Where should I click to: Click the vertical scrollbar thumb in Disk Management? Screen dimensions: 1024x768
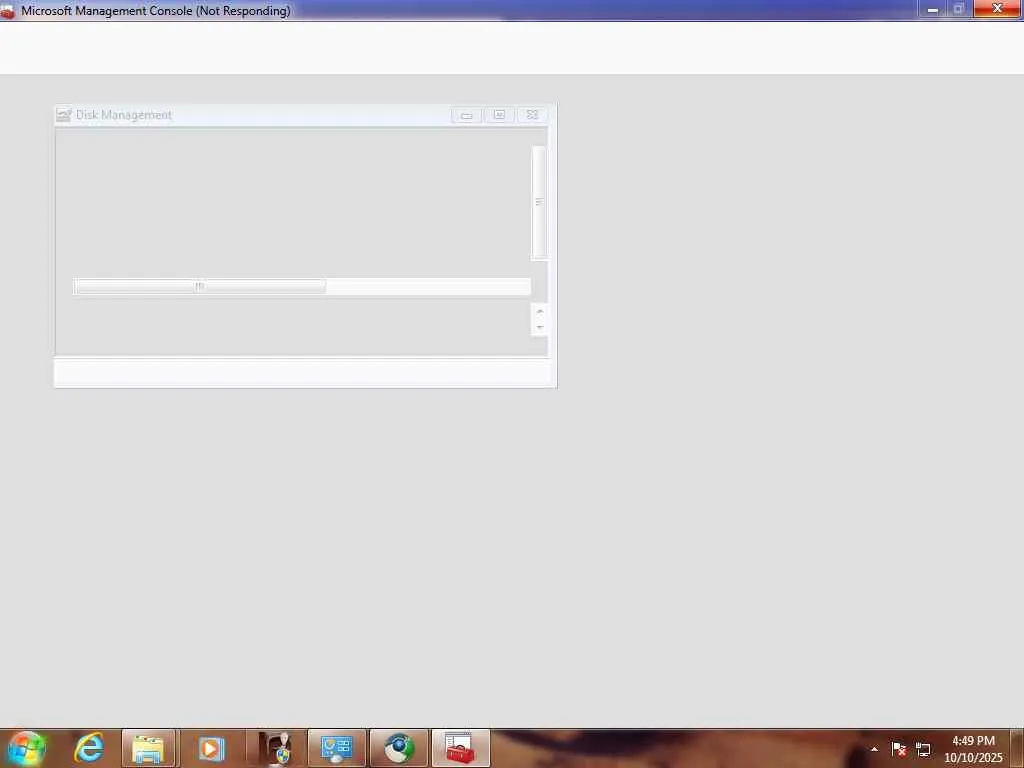539,202
